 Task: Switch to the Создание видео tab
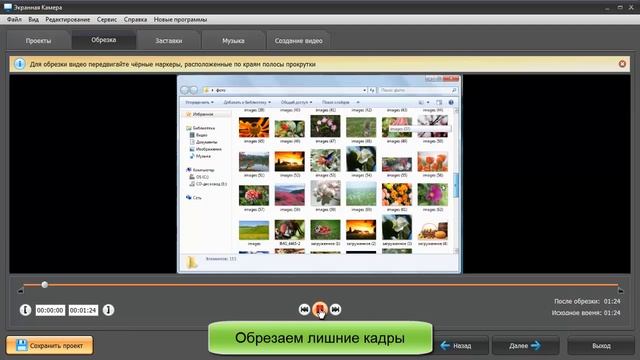(x=298, y=41)
